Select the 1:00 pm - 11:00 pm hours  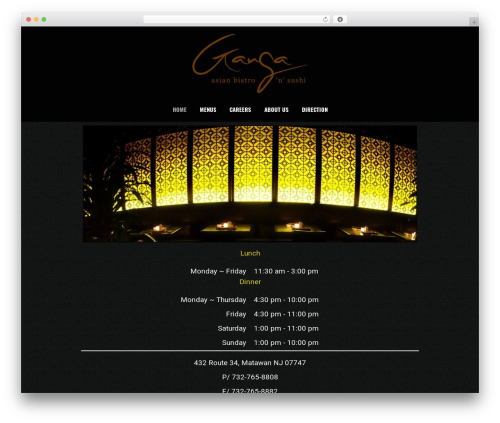click(x=286, y=328)
